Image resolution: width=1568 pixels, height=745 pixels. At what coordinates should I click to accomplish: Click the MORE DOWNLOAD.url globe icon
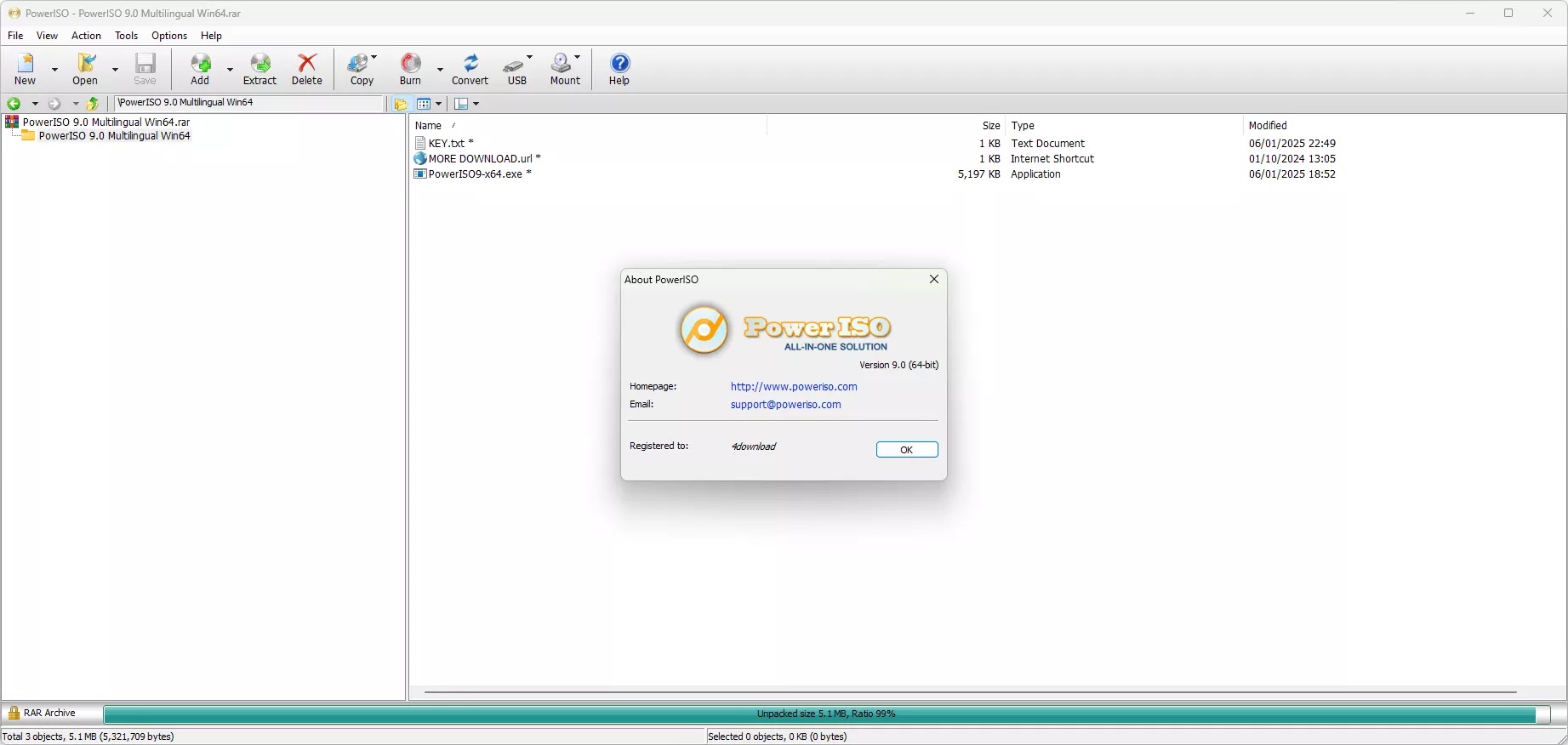pyautogui.click(x=420, y=159)
